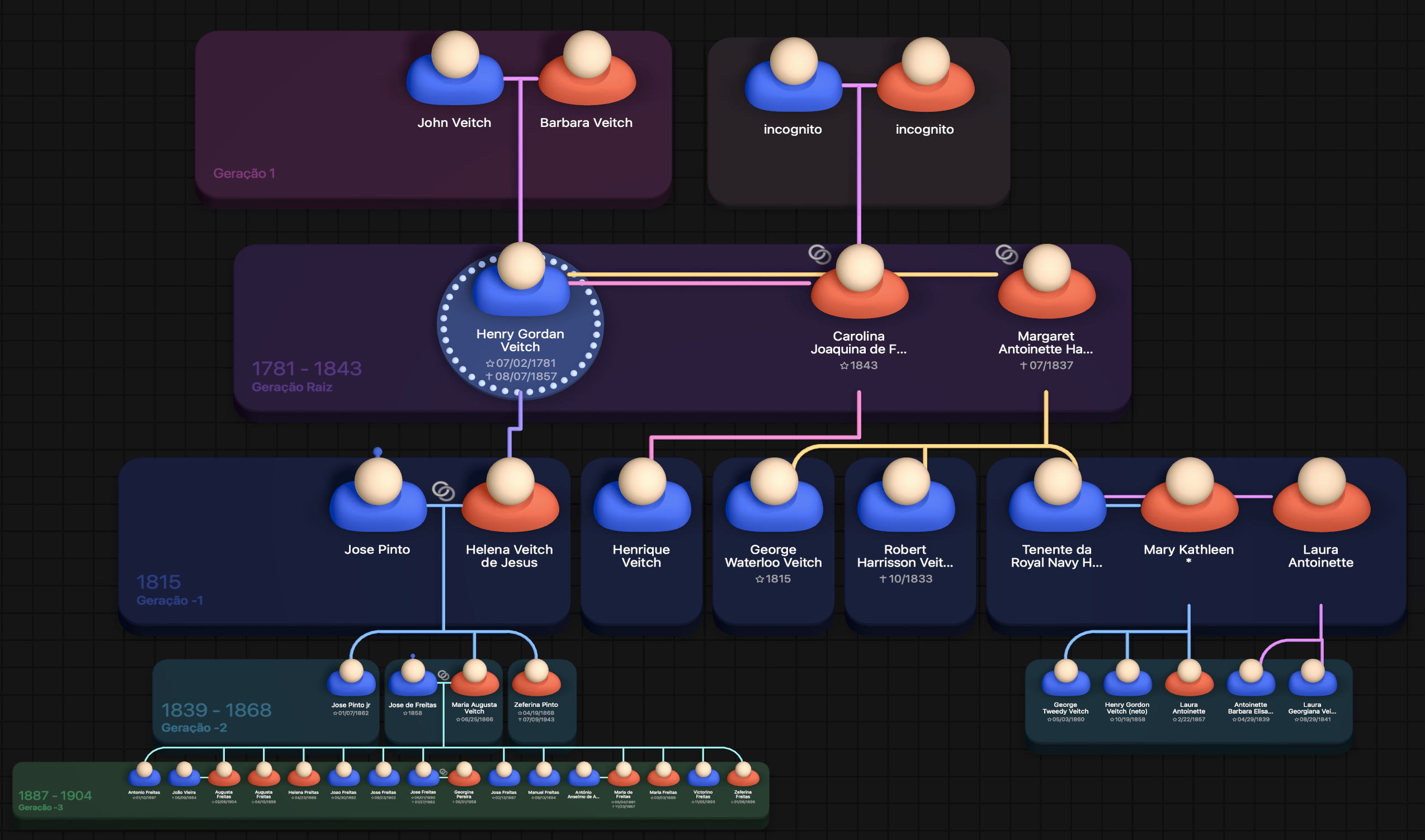Viewport: 1425px width, 840px height.
Task: Select George Waterloo Veitch person icon
Action: pos(773,495)
